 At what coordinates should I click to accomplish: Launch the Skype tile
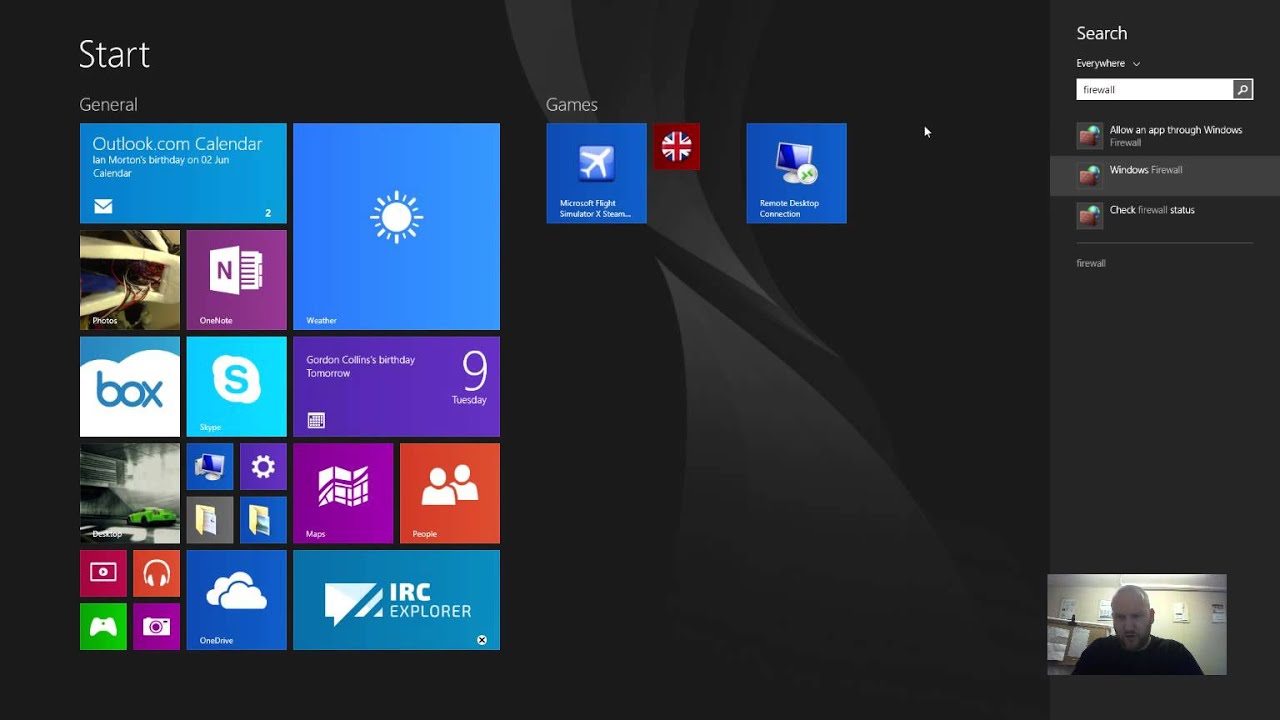[x=236, y=386]
